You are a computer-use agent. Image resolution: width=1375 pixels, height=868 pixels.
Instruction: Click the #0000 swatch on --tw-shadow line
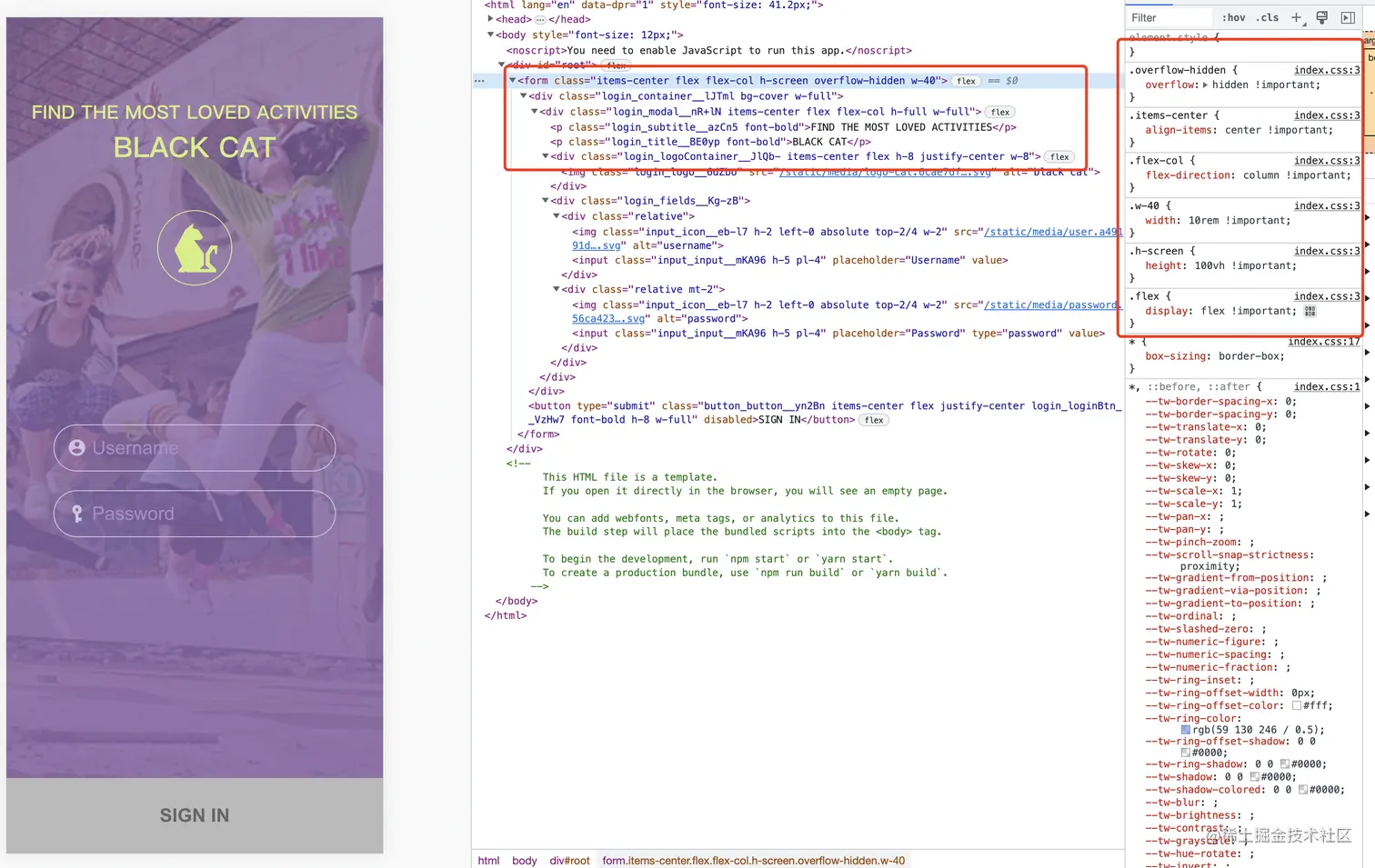(1254, 777)
